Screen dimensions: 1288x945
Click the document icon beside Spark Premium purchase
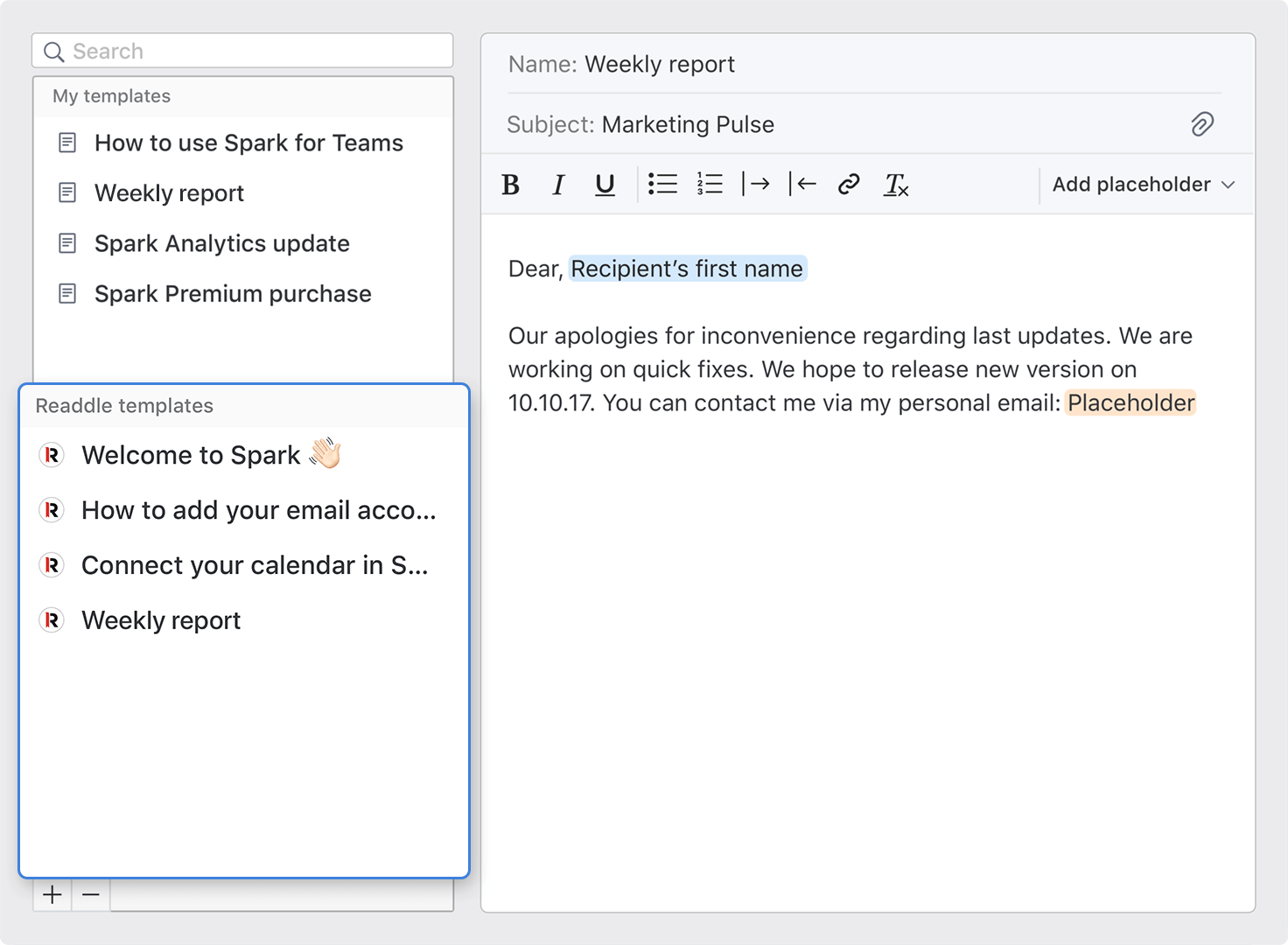[67, 293]
